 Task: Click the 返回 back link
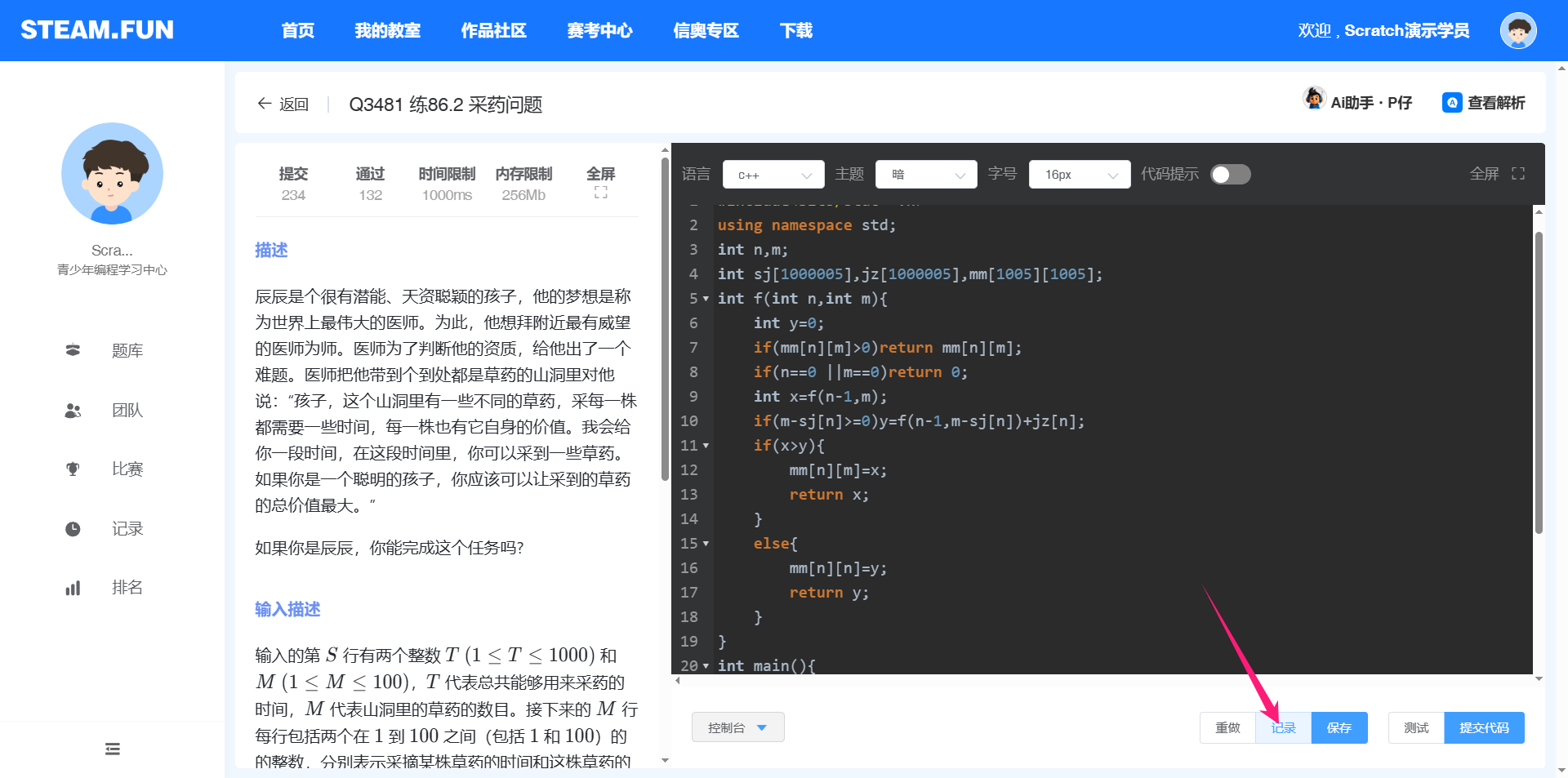pyautogui.click(x=283, y=104)
